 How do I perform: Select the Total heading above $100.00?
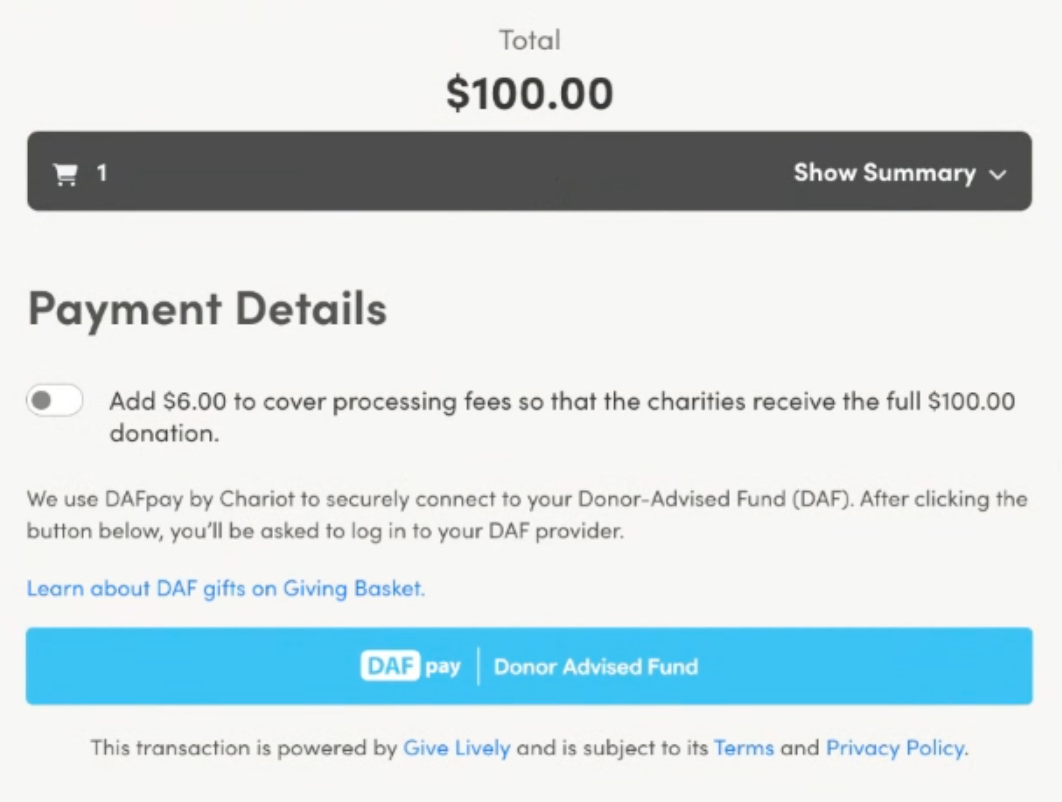(529, 40)
